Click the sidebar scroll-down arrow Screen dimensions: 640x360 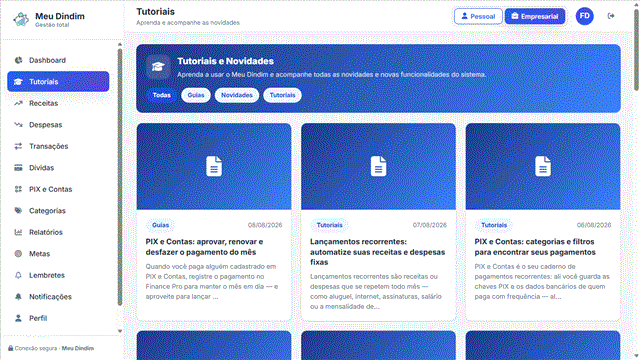click(x=120, y=331)
